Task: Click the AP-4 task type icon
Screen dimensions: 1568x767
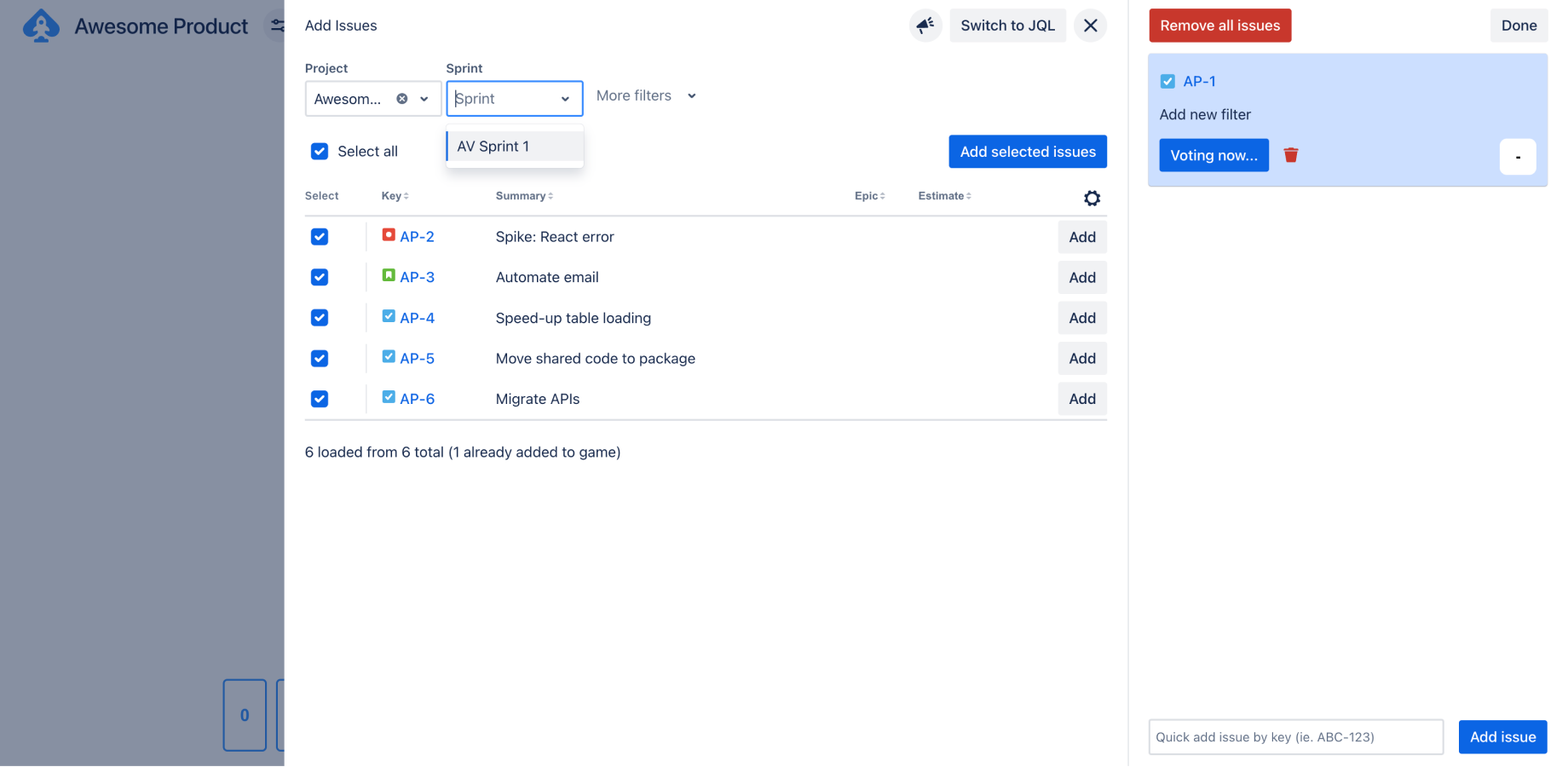Action: [x=389, y=316]
